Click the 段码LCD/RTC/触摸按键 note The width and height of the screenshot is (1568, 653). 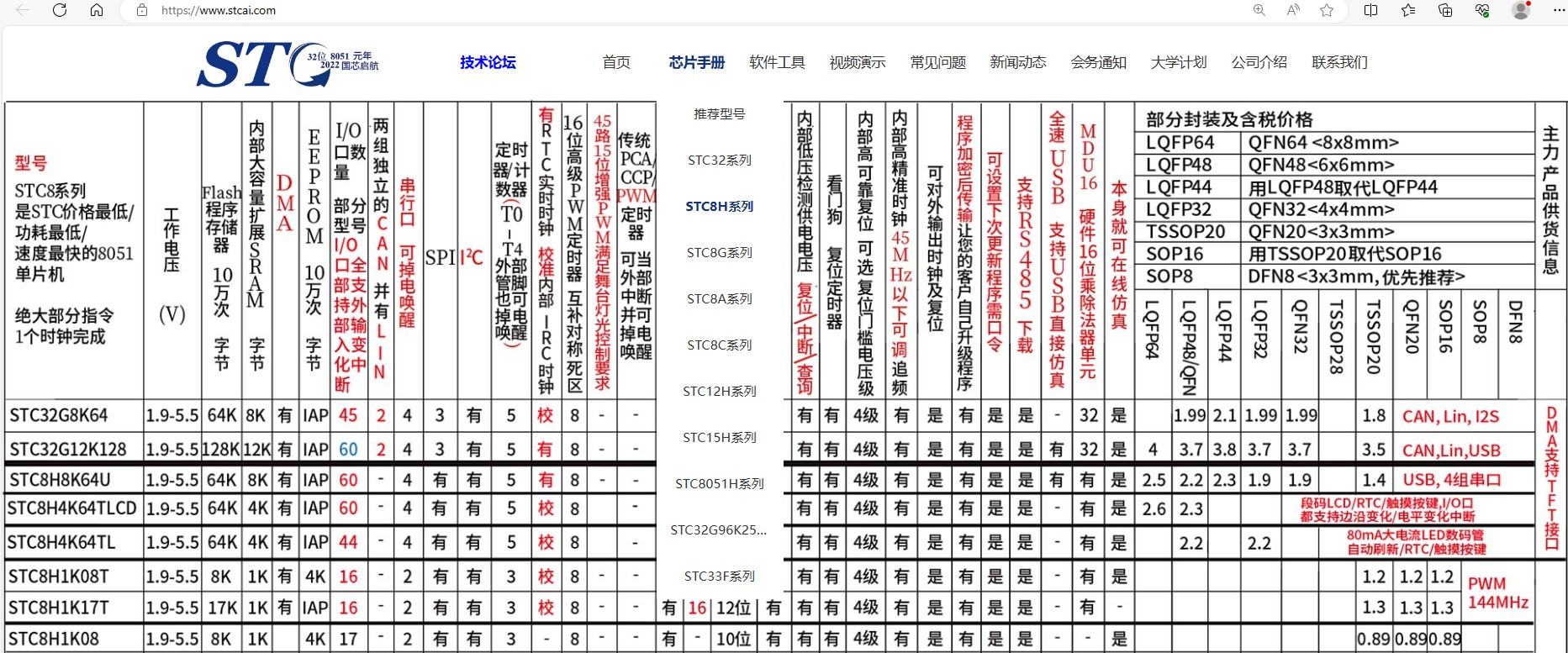tap(1386, 503)
